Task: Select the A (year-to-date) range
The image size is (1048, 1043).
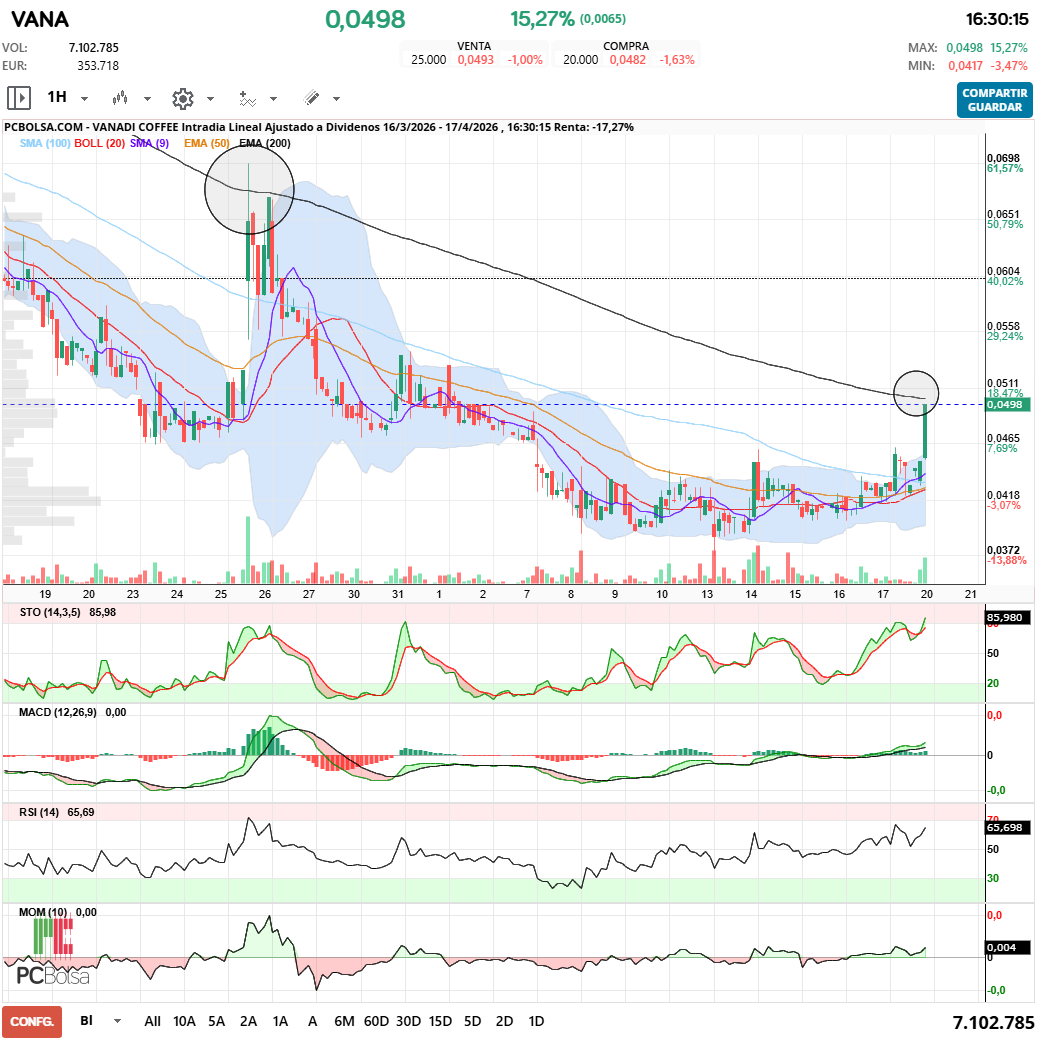Action: pos(312,1021)
